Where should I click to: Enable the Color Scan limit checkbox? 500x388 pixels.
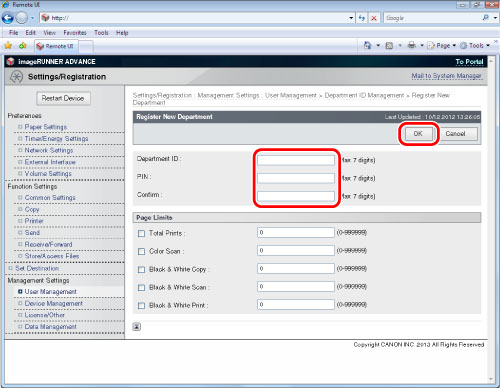pyautogui.click(x=141, y=251)
